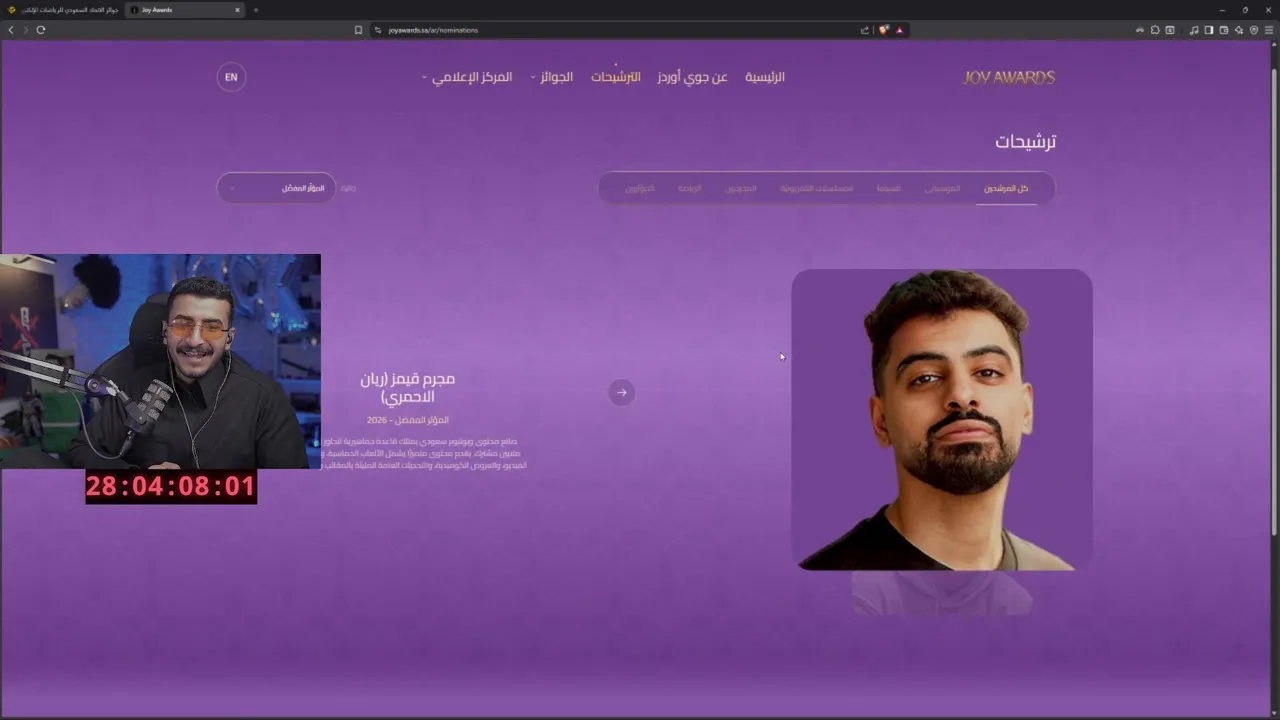
Task: Open the Brave Wallet icon
Action: (x=1224, y=30)
